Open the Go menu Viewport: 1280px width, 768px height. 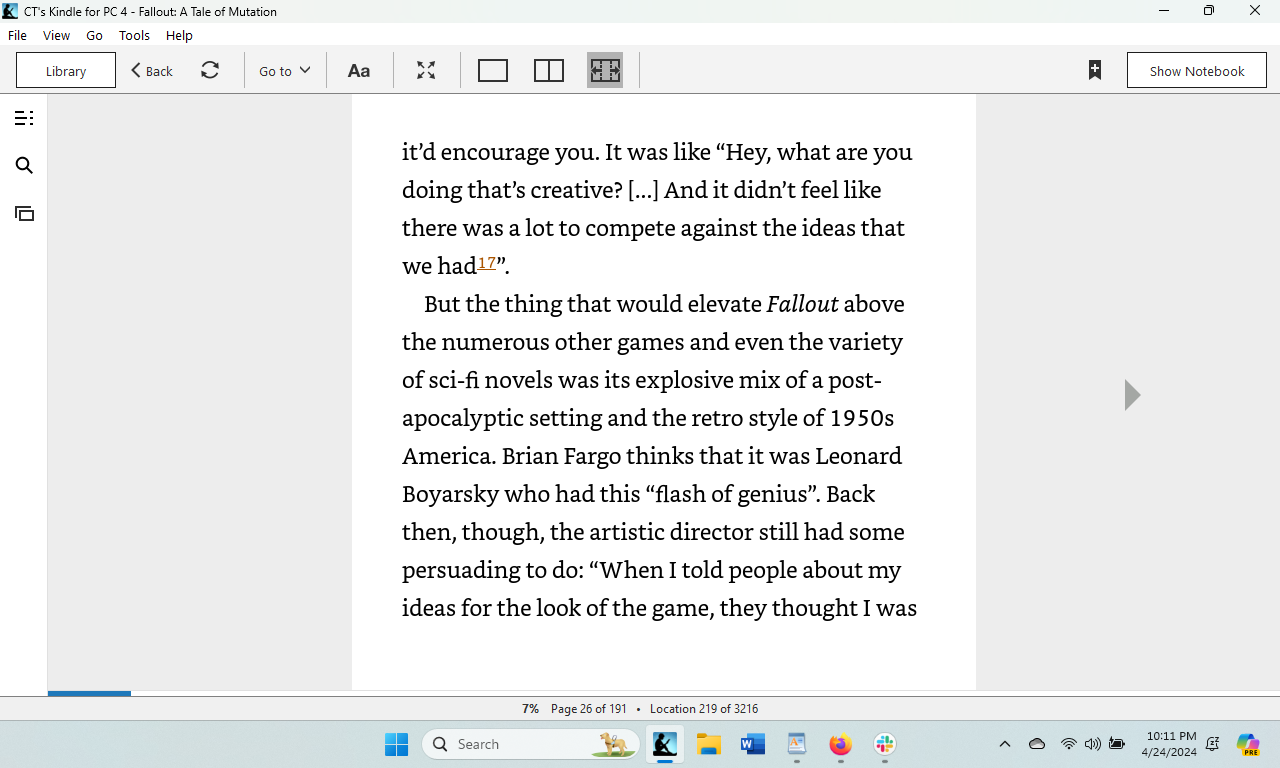(94, 35)
